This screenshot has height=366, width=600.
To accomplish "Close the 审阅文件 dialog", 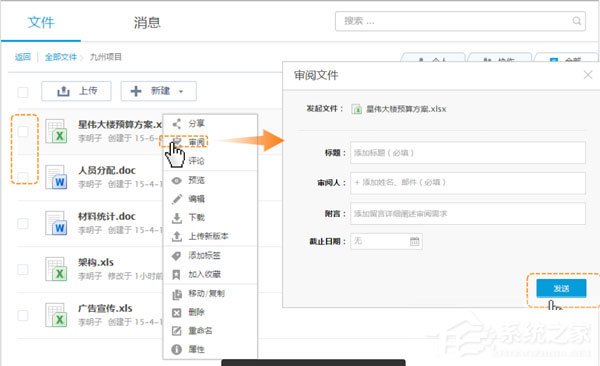I will pyautogui.click(x=588, y=75).
